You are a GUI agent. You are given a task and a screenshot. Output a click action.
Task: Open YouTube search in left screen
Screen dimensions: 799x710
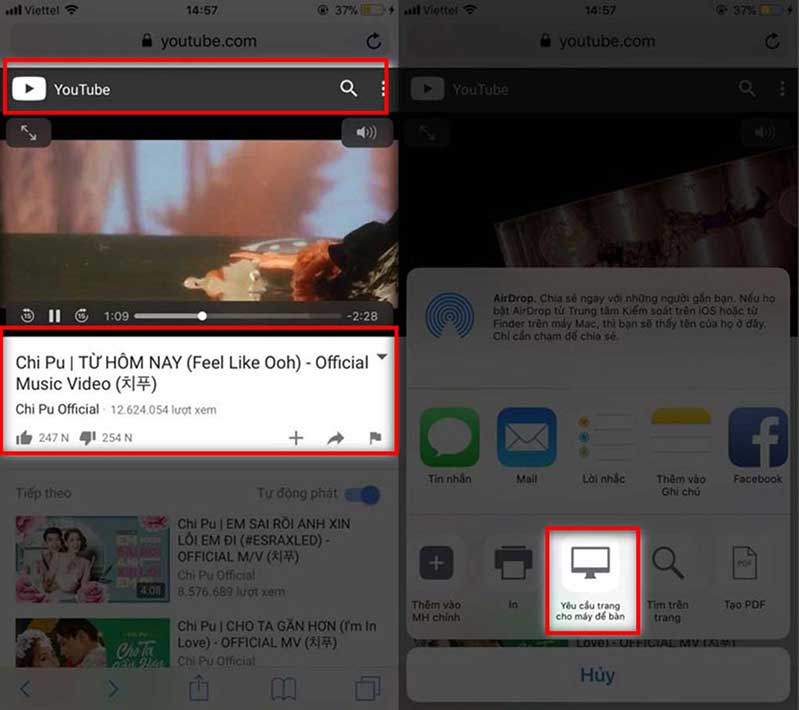(x=349, y=88)
